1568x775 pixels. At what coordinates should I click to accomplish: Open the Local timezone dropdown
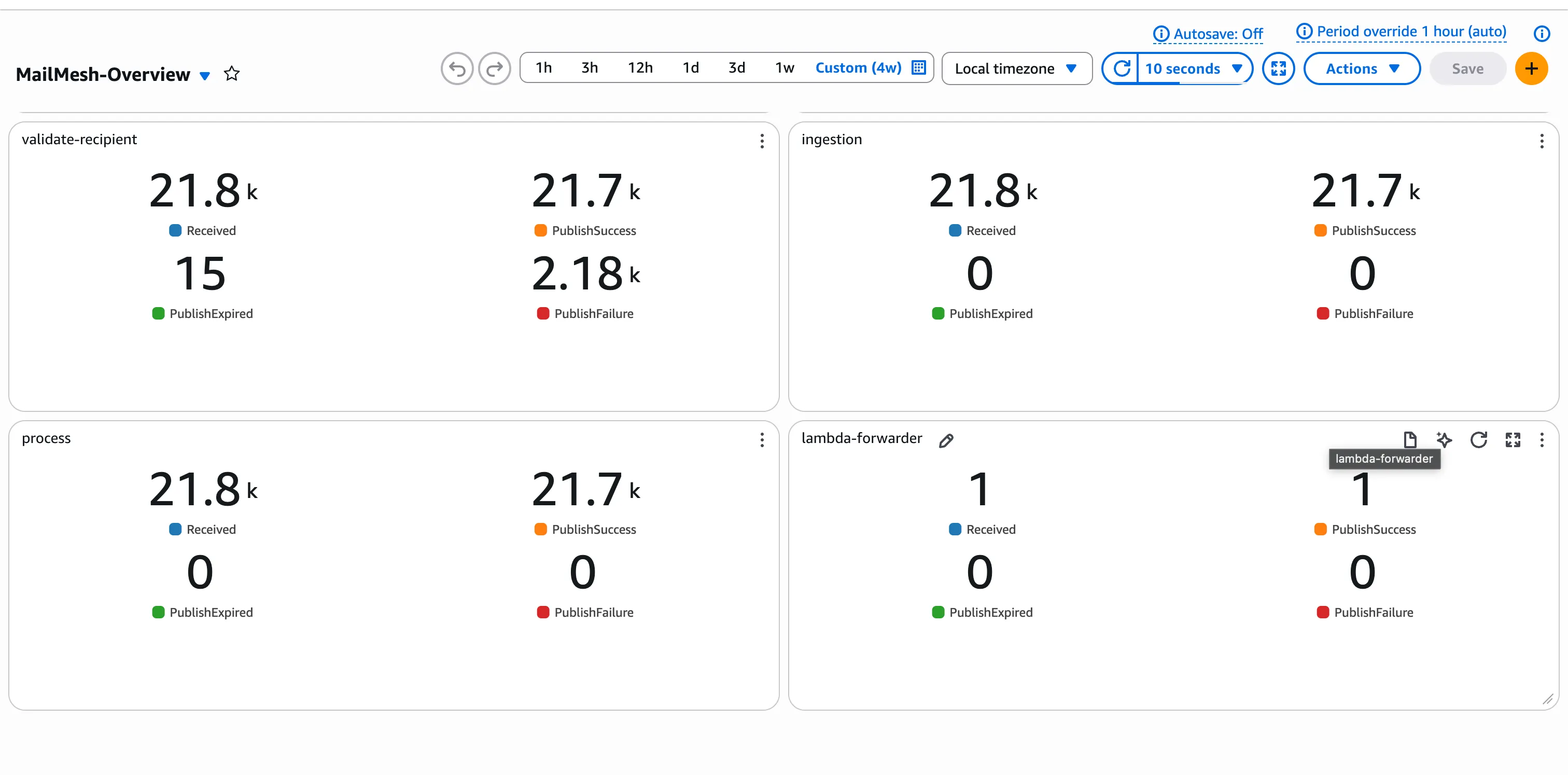1016,68
